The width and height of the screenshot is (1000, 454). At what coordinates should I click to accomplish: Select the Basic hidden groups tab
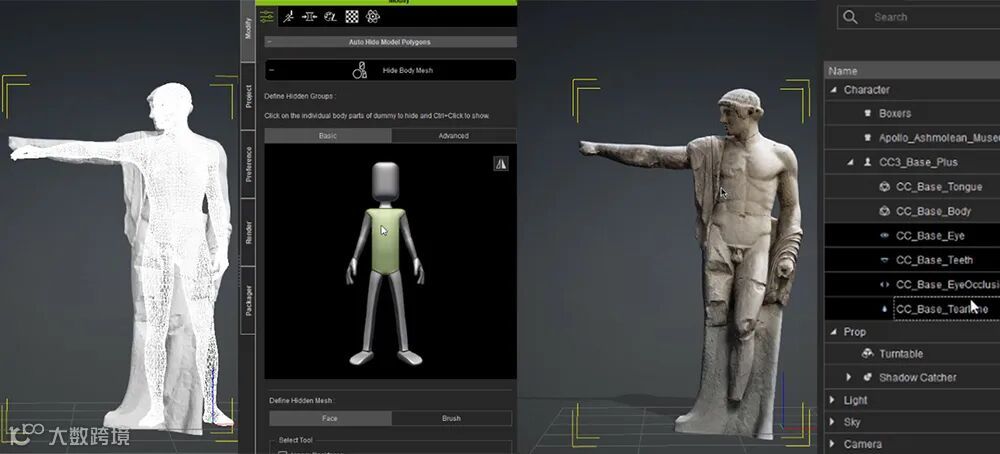coord(328,136)
